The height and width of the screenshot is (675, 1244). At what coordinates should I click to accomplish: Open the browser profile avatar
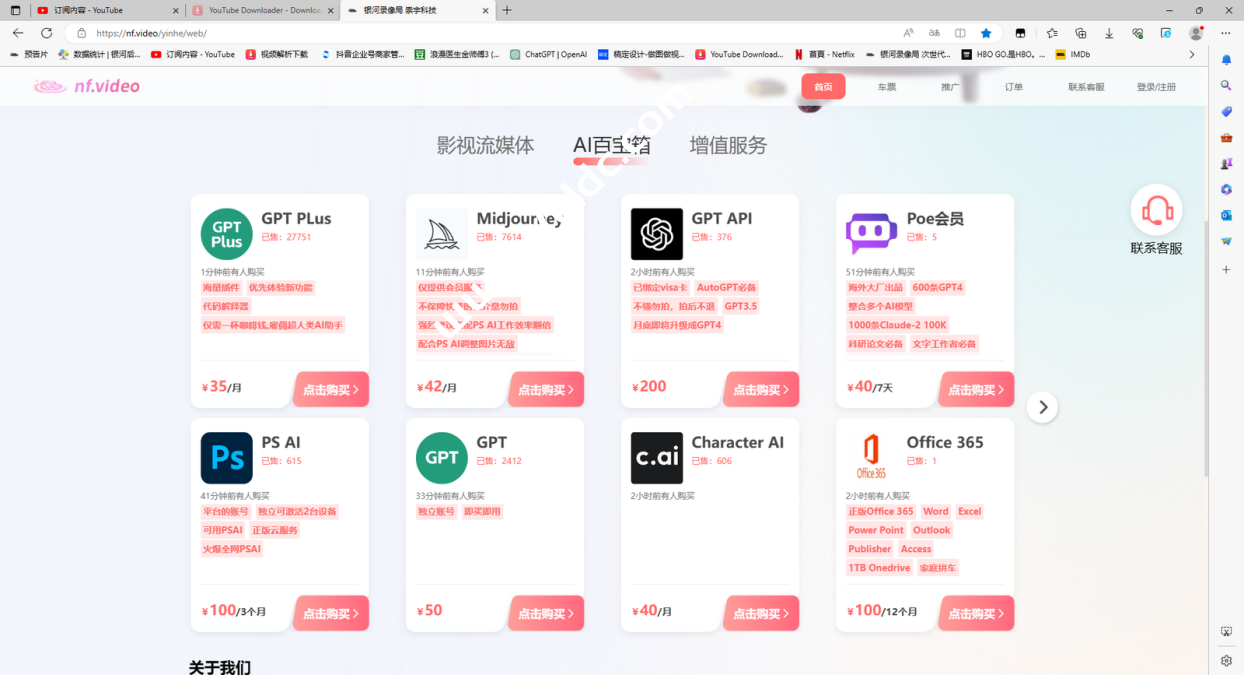point(1196,33)
